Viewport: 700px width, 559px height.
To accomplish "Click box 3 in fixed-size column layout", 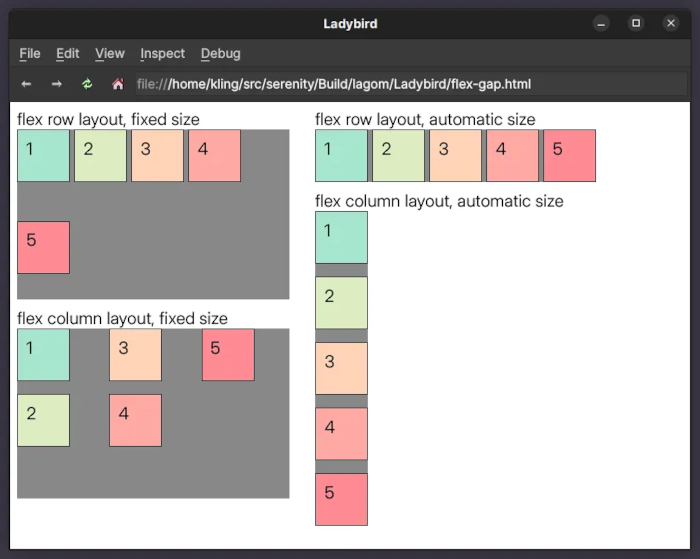I will point(135,355).
